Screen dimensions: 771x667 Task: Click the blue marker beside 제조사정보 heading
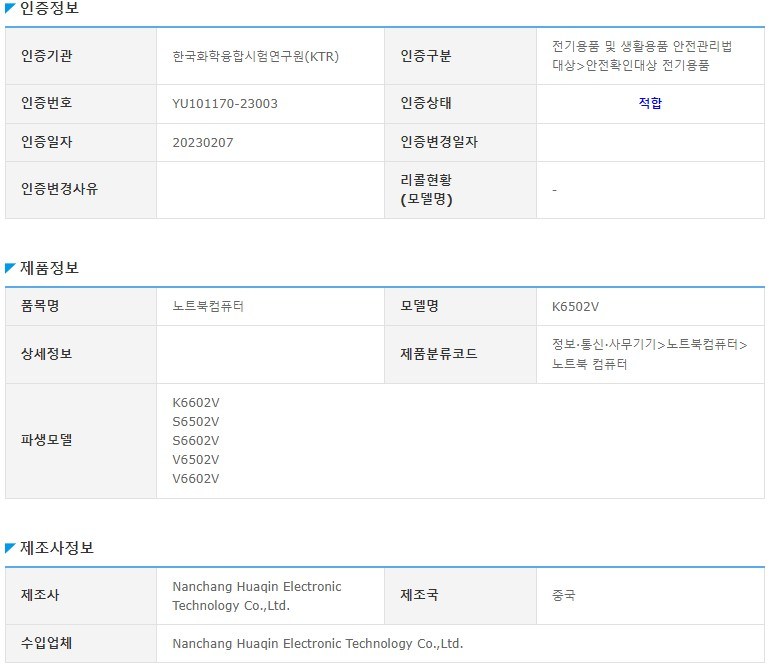[10, 548]
